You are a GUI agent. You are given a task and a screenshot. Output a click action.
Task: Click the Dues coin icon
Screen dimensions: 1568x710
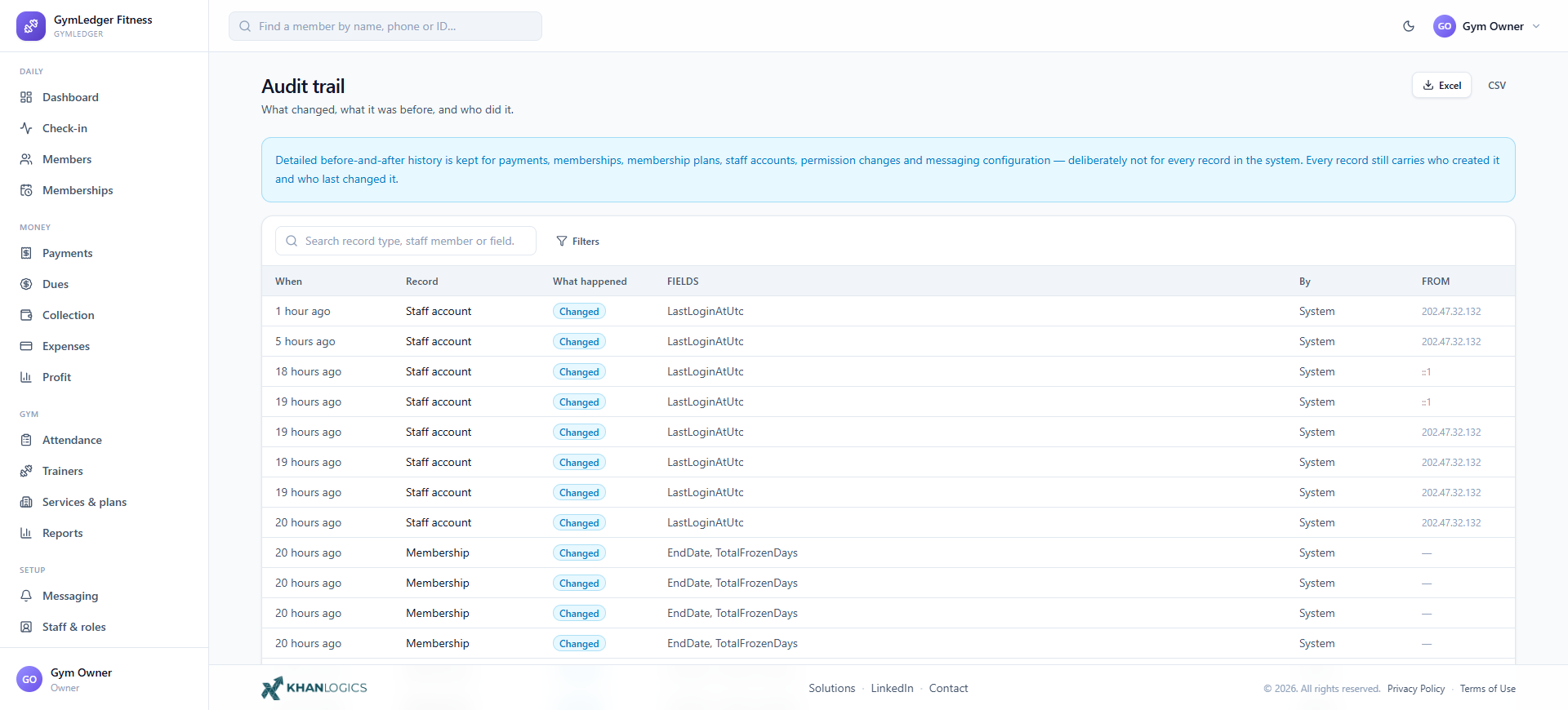point(26,284)
